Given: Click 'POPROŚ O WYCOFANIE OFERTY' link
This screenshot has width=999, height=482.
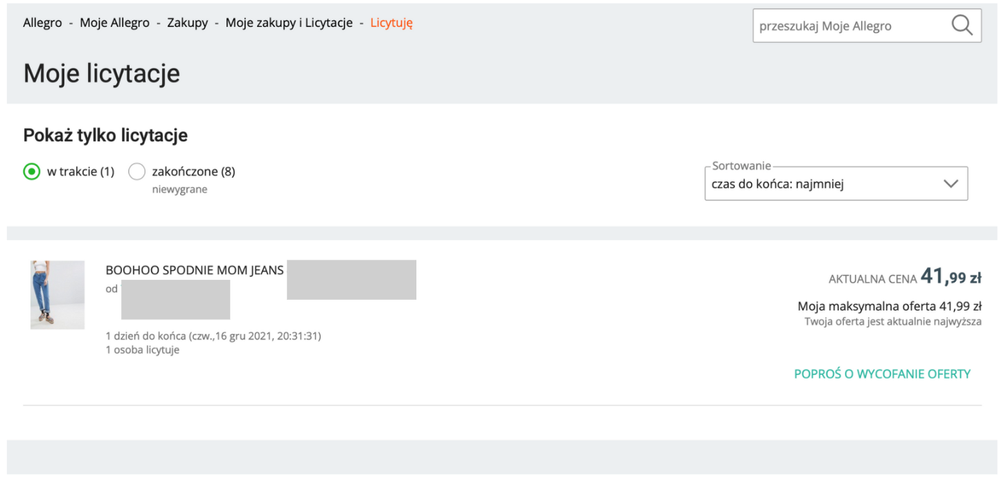Looking at the screenshot, I should pyautogui.click(x=882, y=374).
